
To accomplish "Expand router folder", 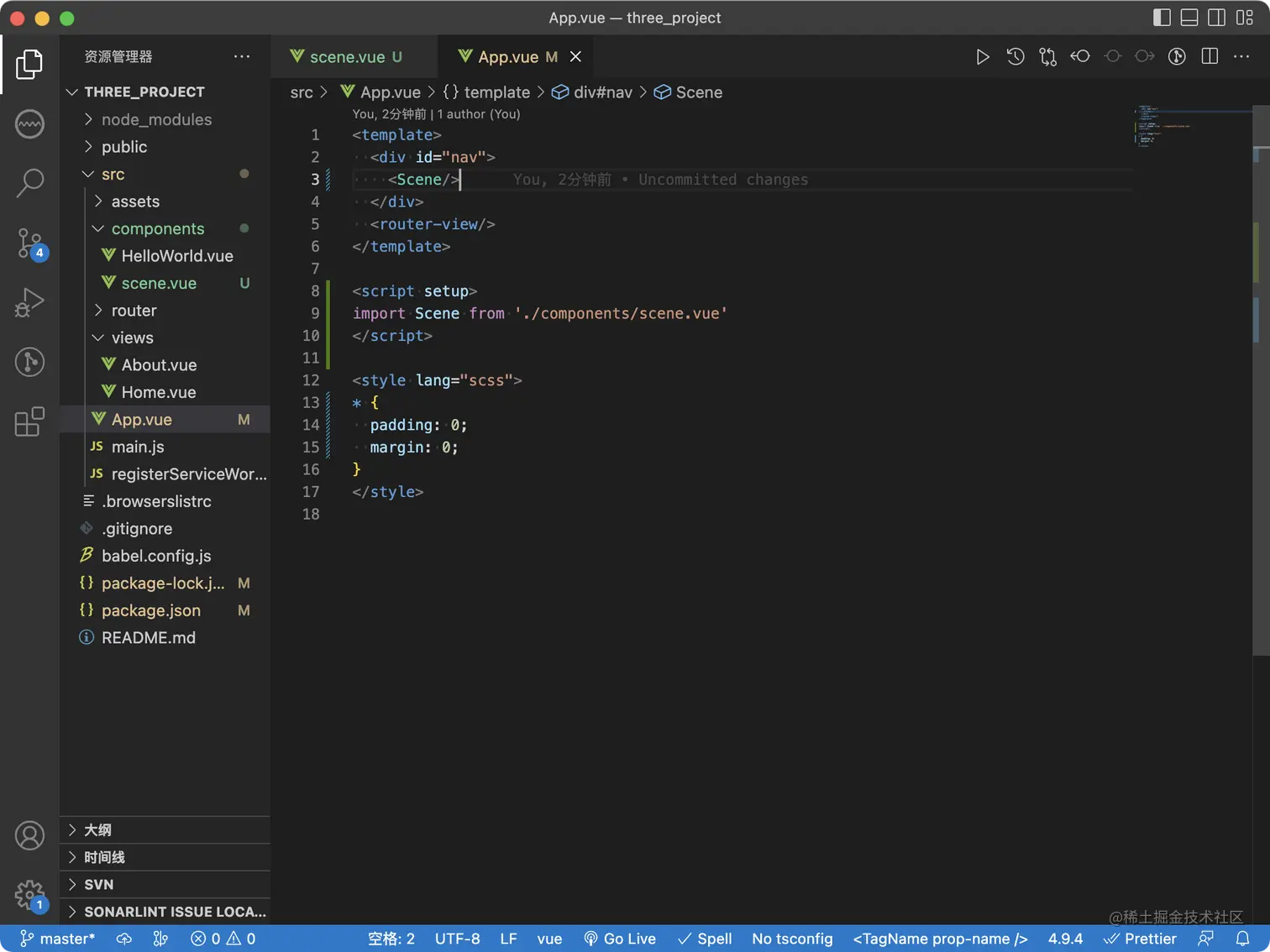I will pyautogui.click(x=165, y=311).
